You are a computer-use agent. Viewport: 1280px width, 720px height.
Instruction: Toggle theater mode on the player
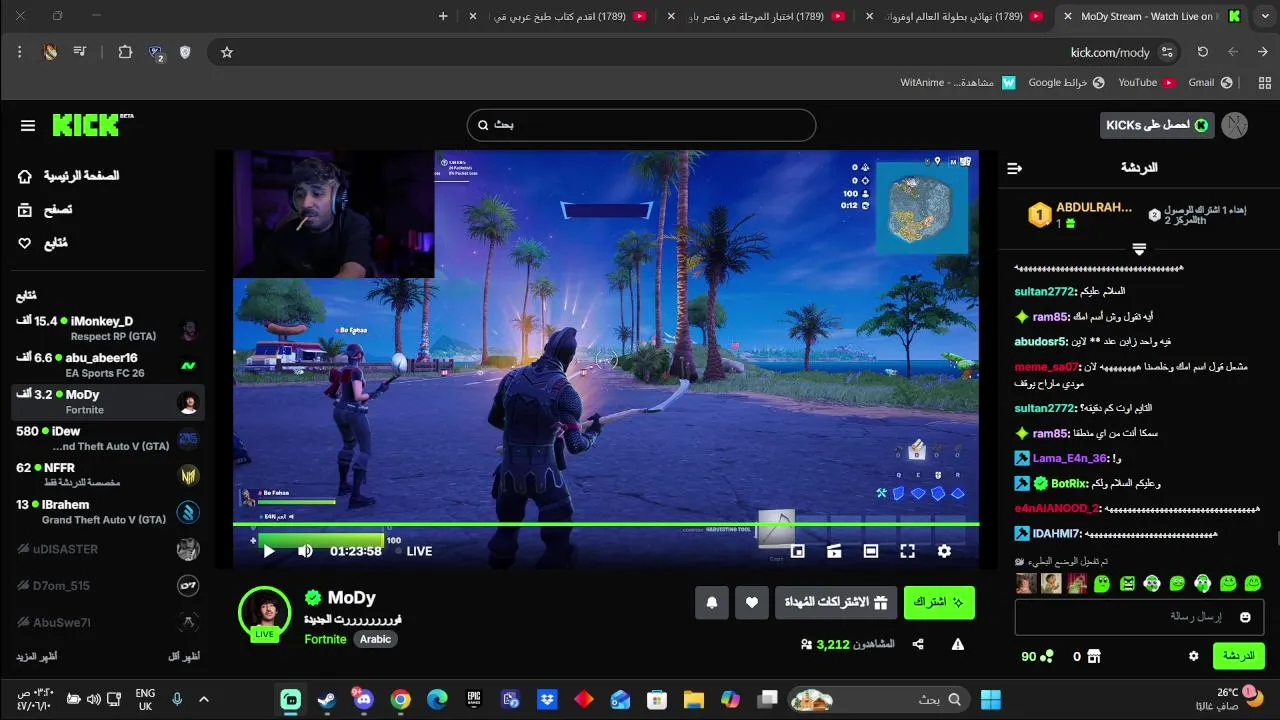pyautogui.click(x=870, y=551)
